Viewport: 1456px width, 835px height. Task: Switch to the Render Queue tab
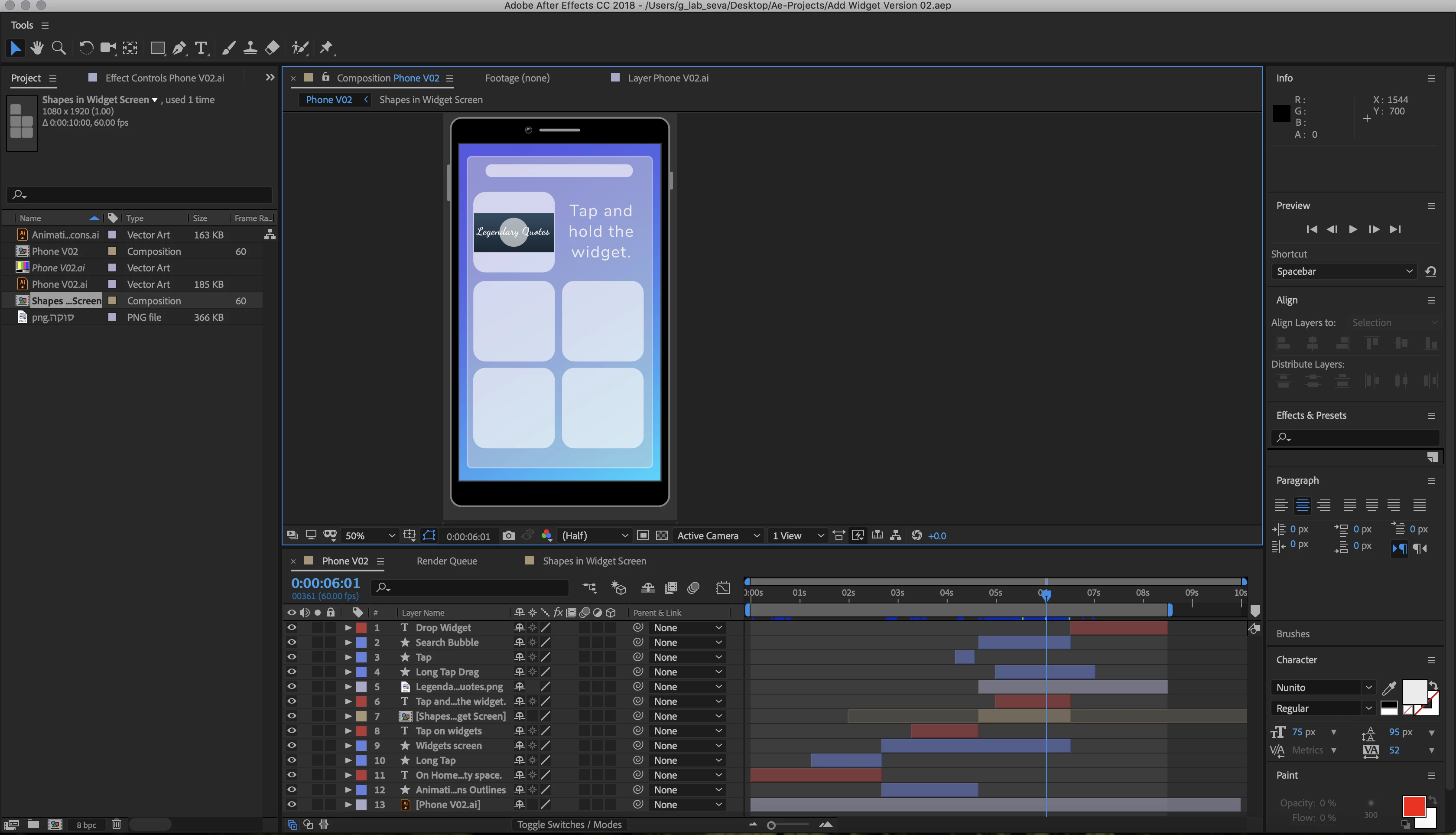coord(446,561)
